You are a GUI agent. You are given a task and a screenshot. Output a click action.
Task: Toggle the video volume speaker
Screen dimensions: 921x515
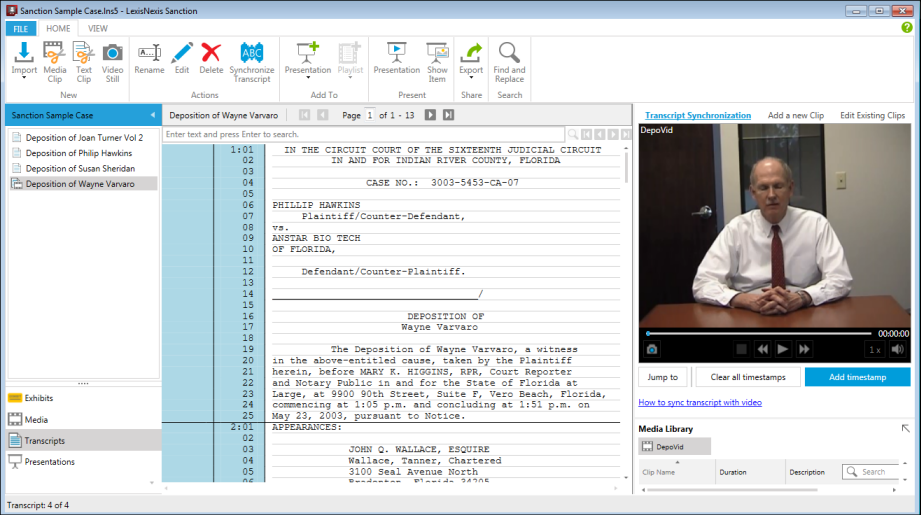pos(898,349)
